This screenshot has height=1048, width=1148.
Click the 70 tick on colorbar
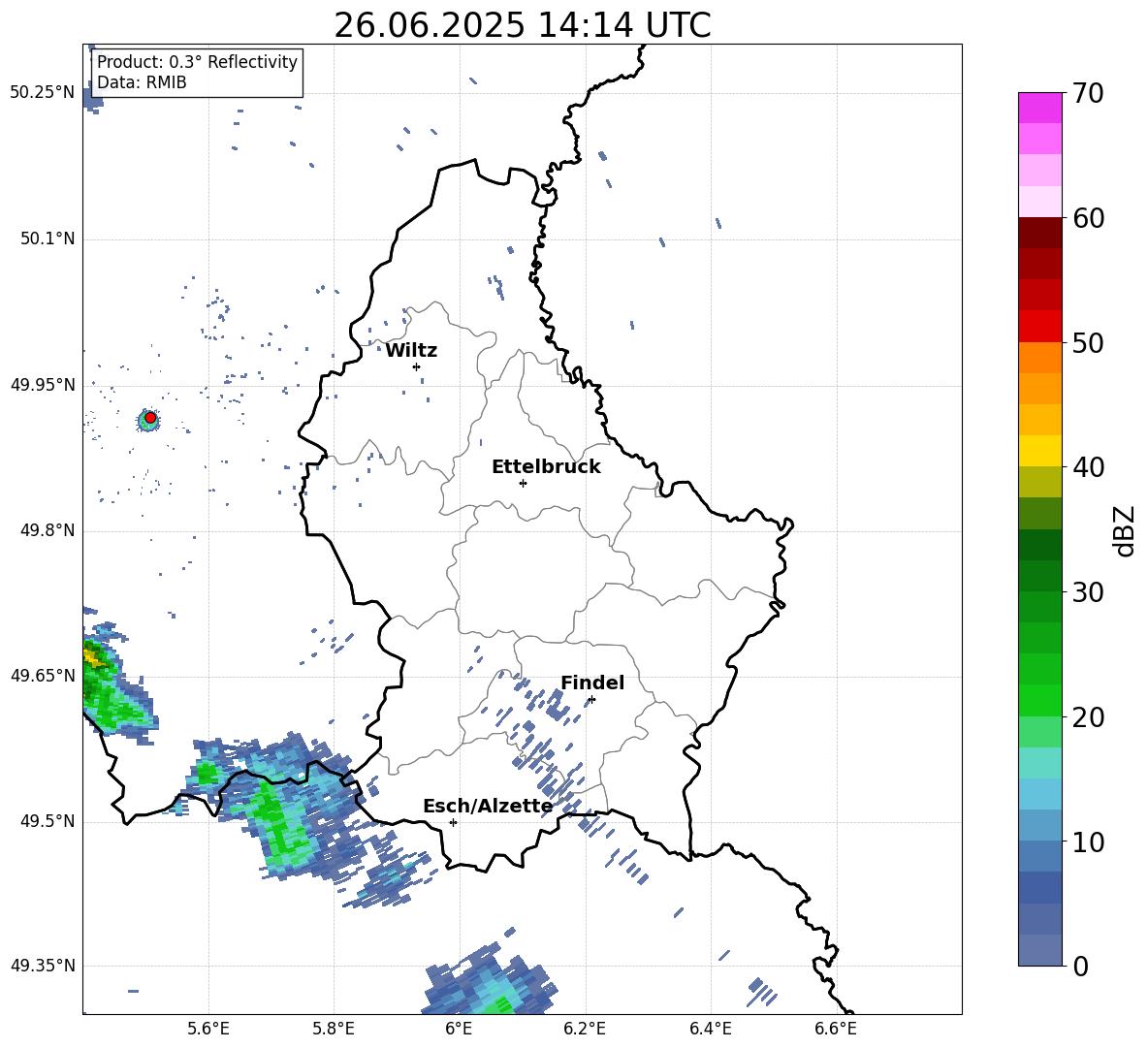(1088, 93)
